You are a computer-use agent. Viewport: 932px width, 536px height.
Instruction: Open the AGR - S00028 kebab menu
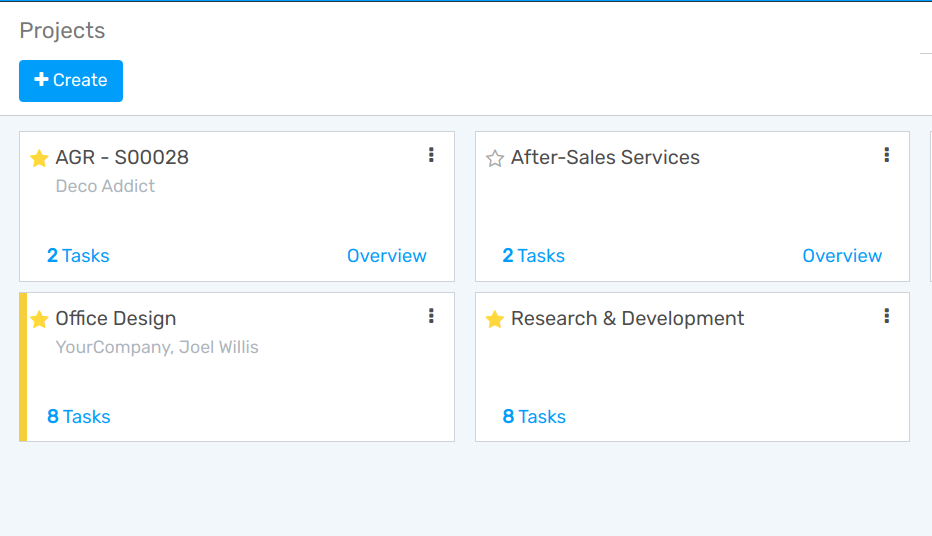click(431, 155)
